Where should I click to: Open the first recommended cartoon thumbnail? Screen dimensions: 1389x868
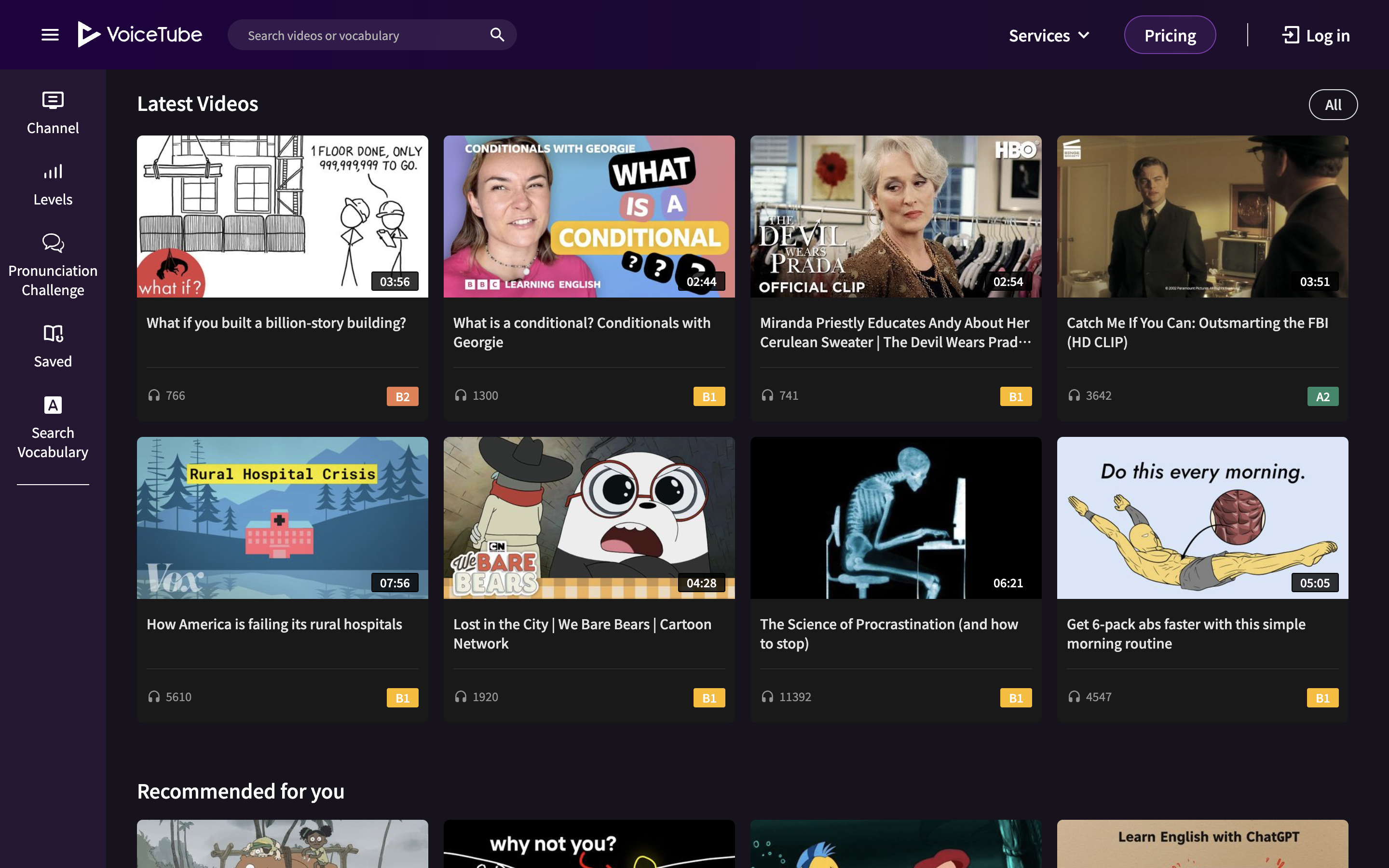(x=283, y=844)
